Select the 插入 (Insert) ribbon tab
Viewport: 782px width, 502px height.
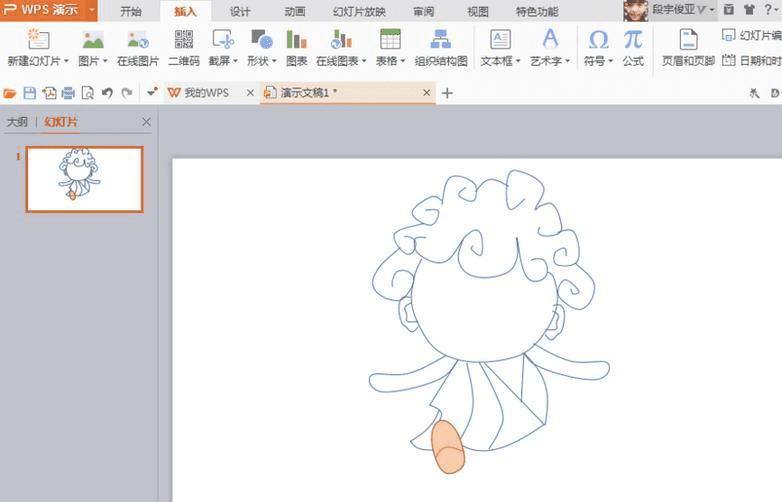click(185, 11)
